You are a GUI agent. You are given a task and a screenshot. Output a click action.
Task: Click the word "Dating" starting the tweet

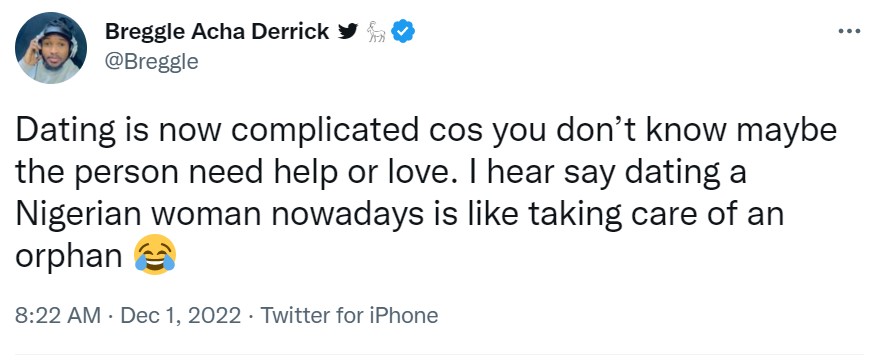[62, 131]
